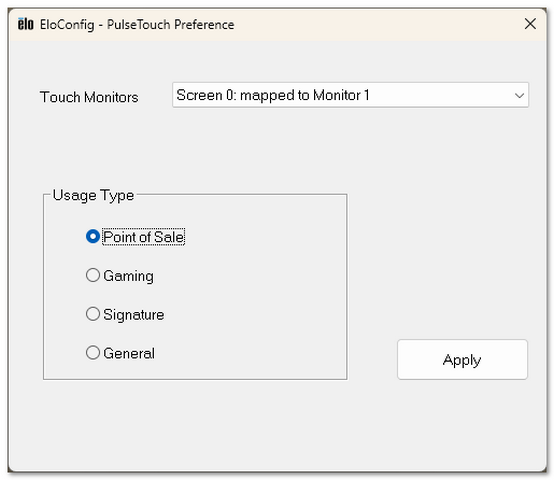The height and width of the screenshot is (480, 554).
Task: Click the Usage Type group heading
Action: (93, 195)
